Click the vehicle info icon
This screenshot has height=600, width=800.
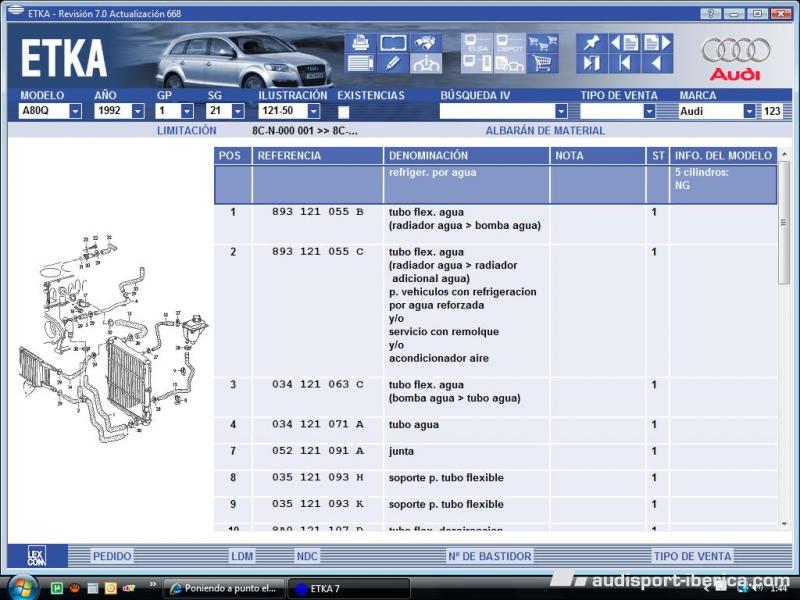tap(426, 63)
